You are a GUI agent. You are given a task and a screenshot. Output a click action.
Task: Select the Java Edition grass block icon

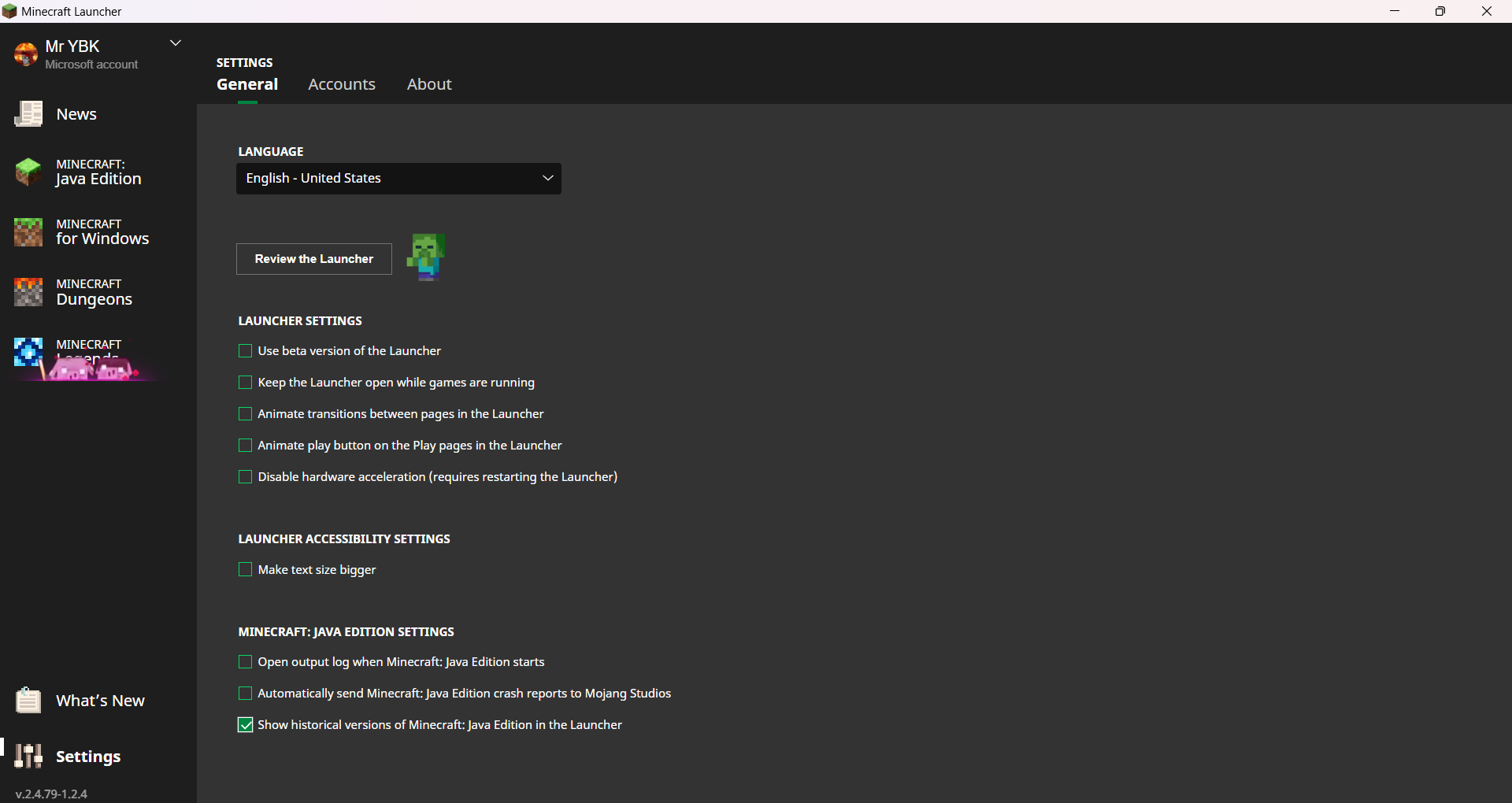(x=28, y=172)
